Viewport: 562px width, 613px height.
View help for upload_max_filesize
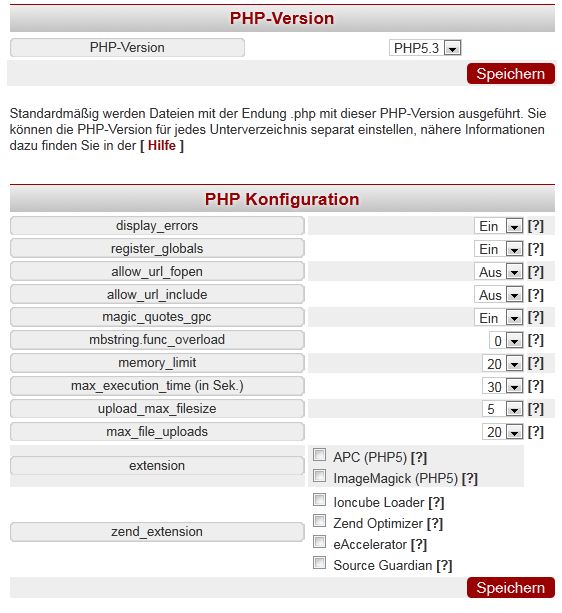click(x=535, y=409)
